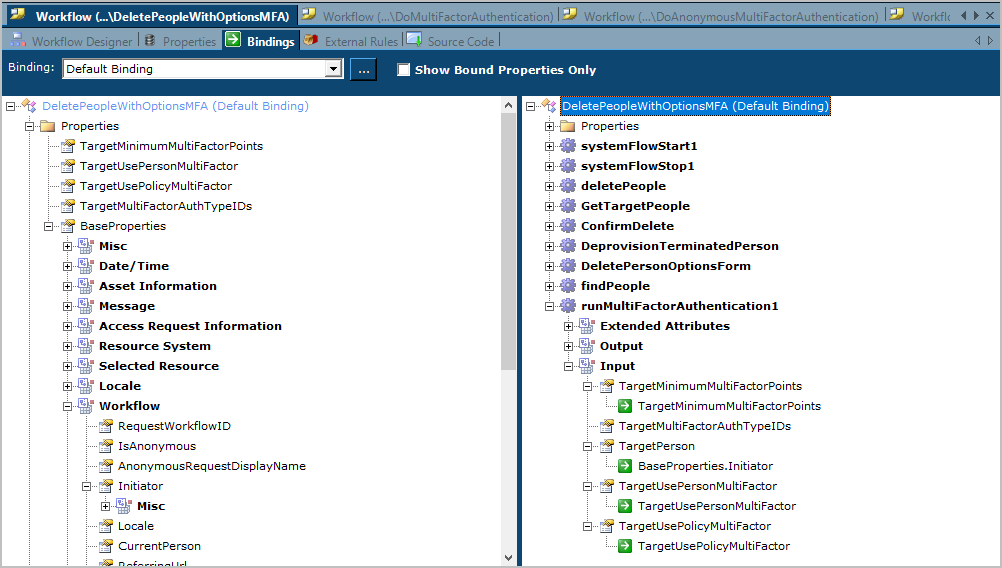1002x568 pixels.
Task: Click the property icon beside TargetUsePersonMultiFactor in left tree
Action: tap(67, 166)
